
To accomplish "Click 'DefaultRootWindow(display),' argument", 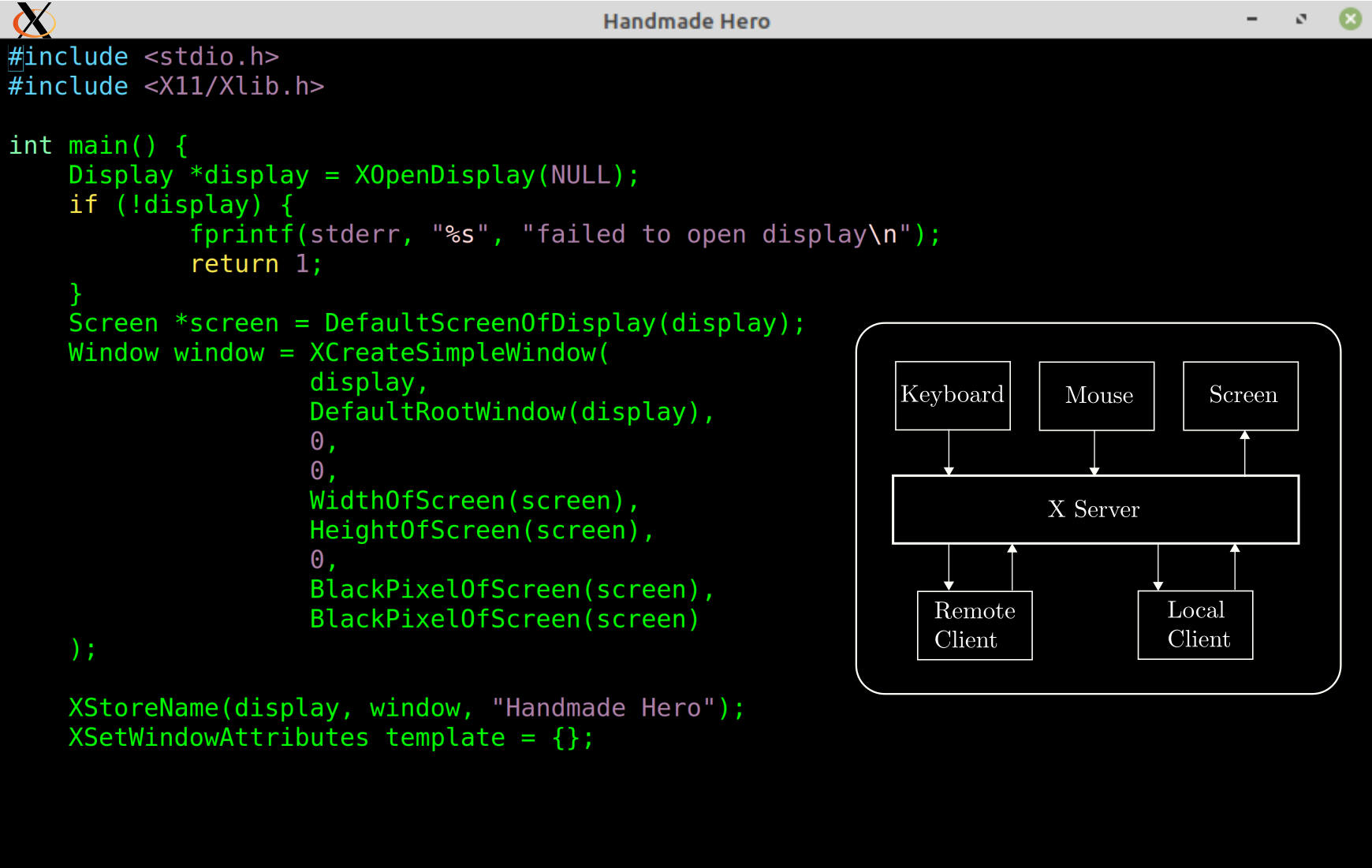I will tap(512, 412).
